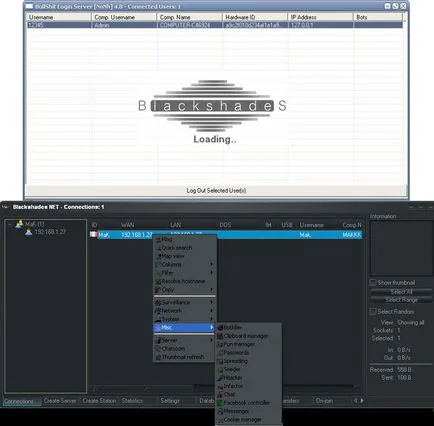Image resolution: width=434 pixels, height=426 pixels.
Task: Click the Login Server window title icon
Action: tap(29, 6)
